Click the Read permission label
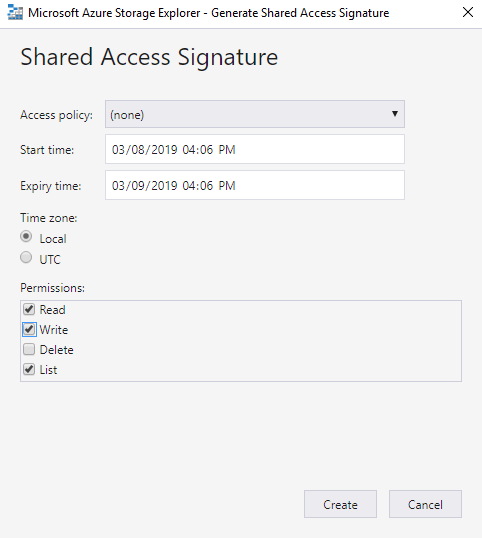Viewport: 482px width, 538px height. 52,309
